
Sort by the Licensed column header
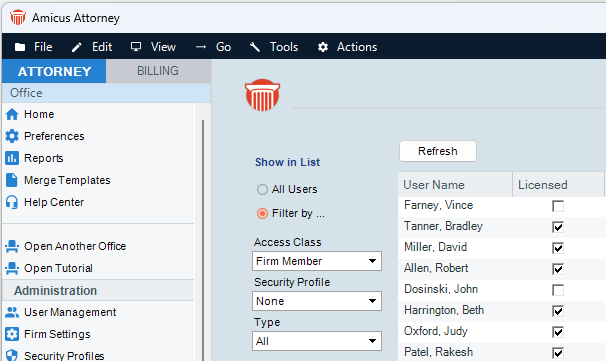[x=558, y=185]
